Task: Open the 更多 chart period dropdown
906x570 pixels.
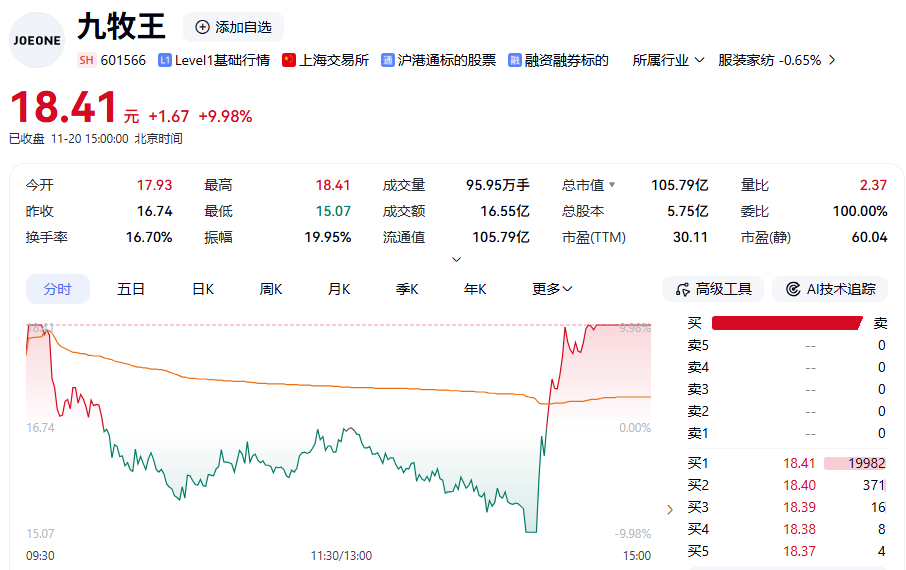Action: point(552,289)
